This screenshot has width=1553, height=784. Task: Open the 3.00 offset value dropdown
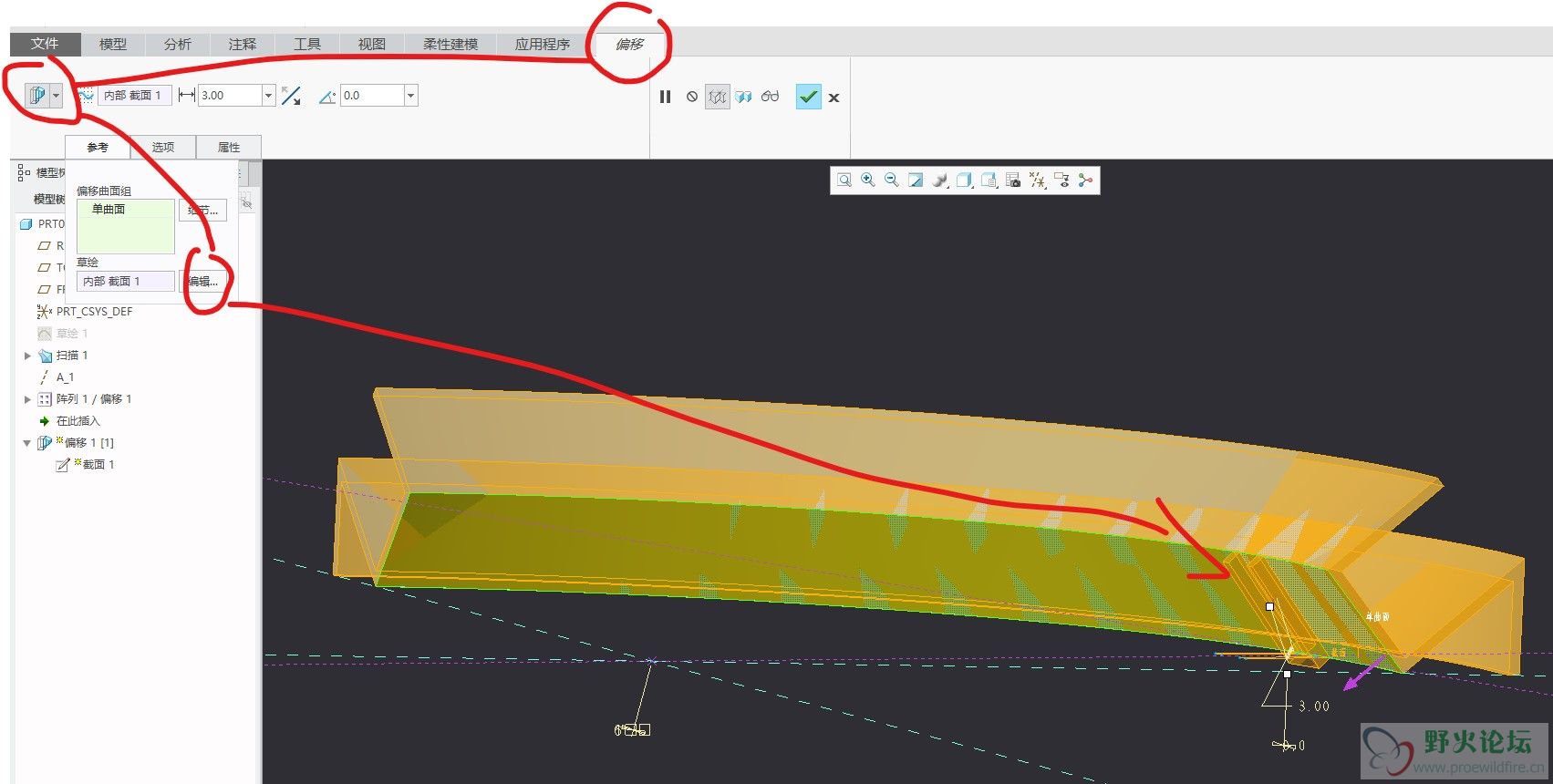click(268, 96)
